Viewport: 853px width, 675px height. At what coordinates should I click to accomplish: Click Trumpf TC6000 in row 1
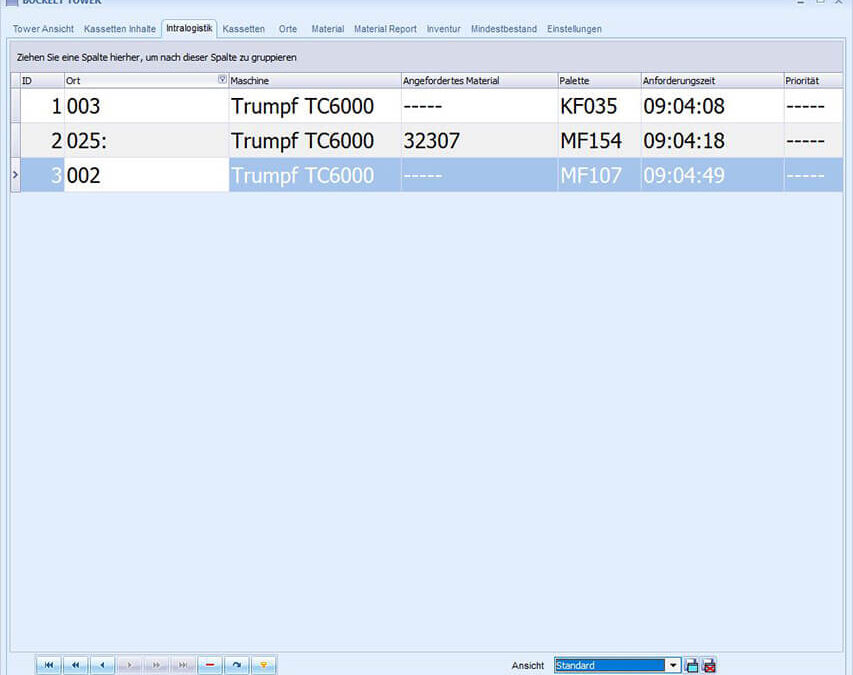point(315,106)
